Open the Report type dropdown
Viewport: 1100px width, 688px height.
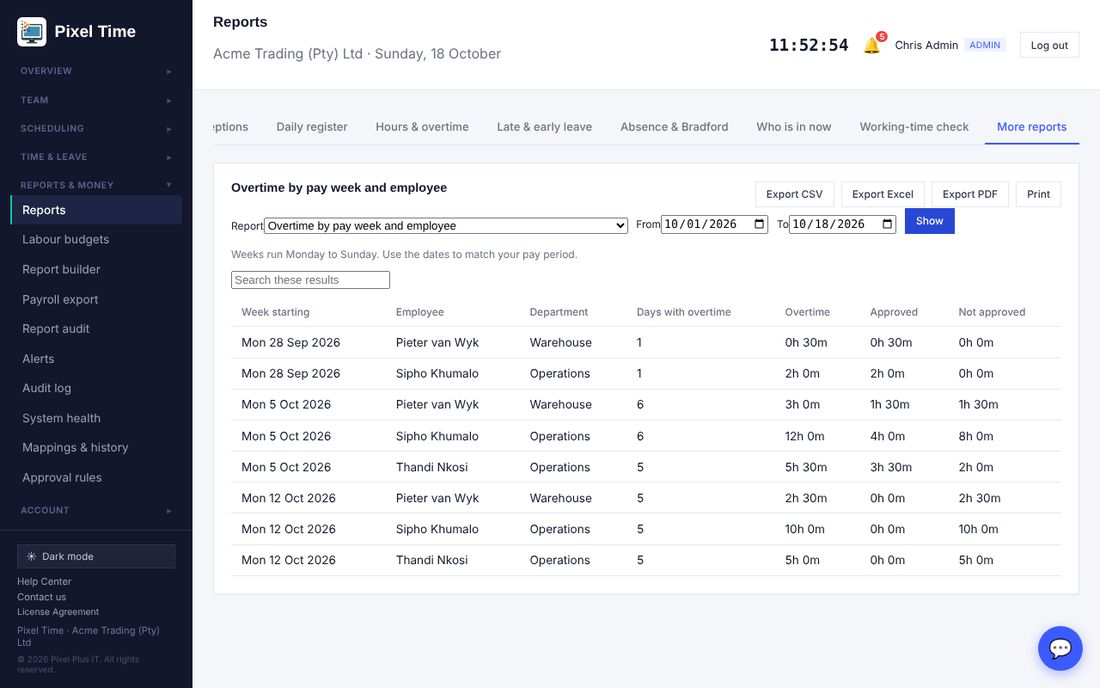pos(446,225)
